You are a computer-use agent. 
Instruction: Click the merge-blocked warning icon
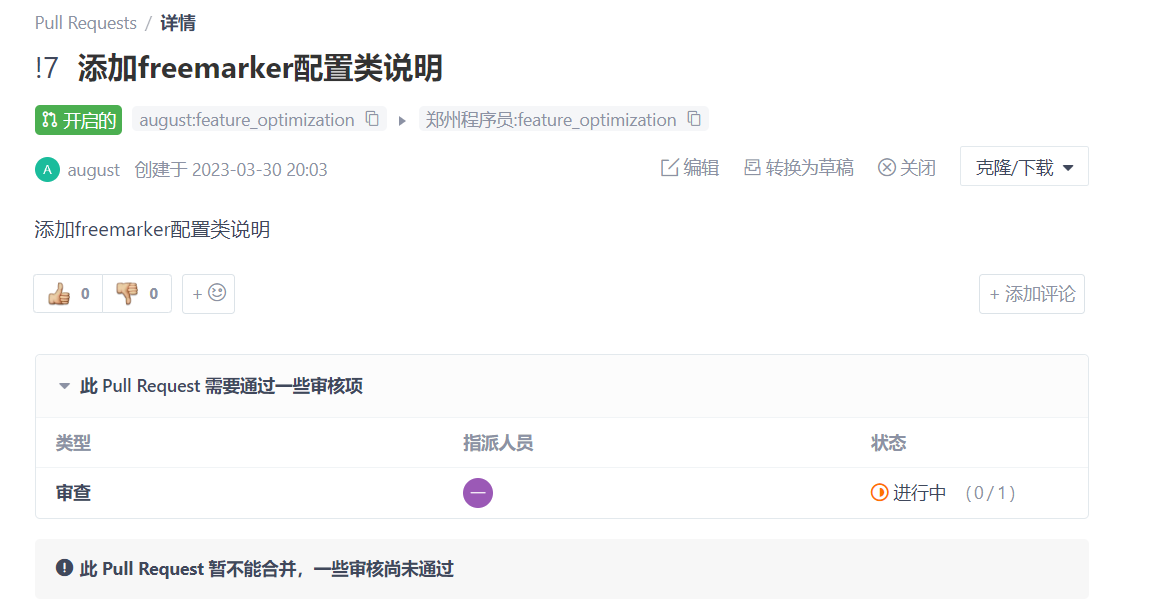65,569
